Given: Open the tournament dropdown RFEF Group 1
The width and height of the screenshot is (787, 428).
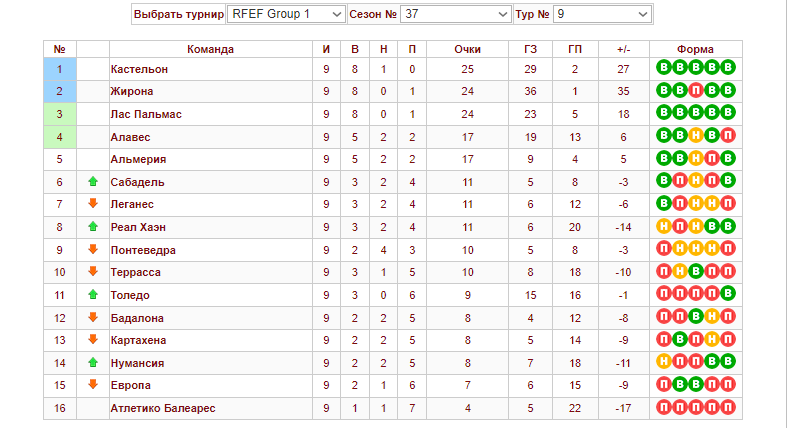Looking at the screenshot, I should (x=285, y=14).
